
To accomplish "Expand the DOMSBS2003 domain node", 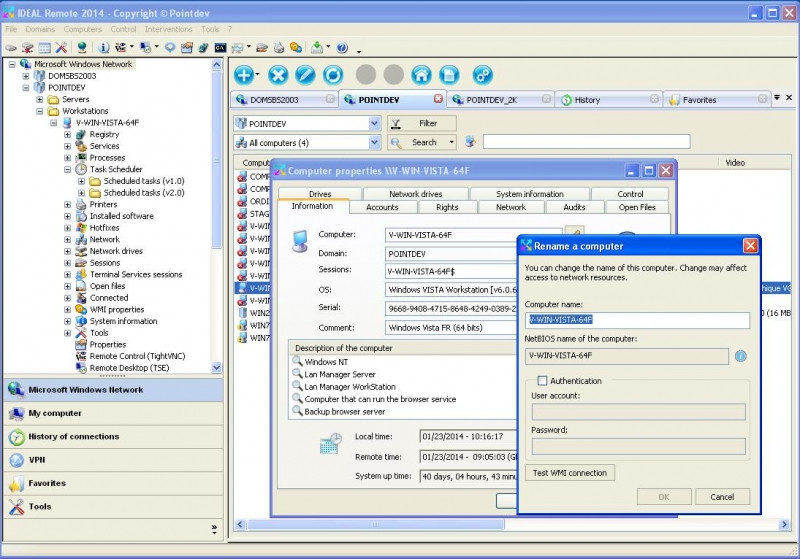I will pyautogui.click(x=26, y=76).
